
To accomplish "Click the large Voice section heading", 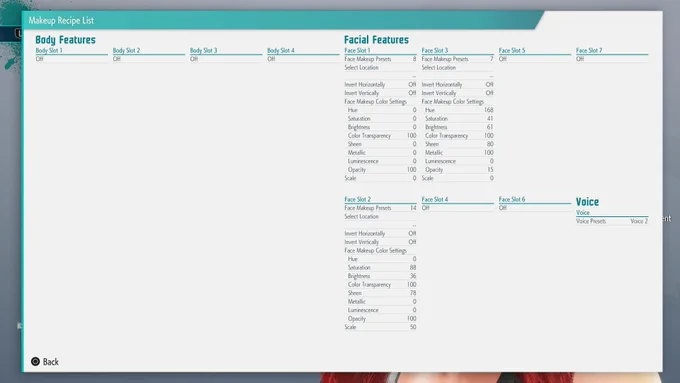I will 587,202.
